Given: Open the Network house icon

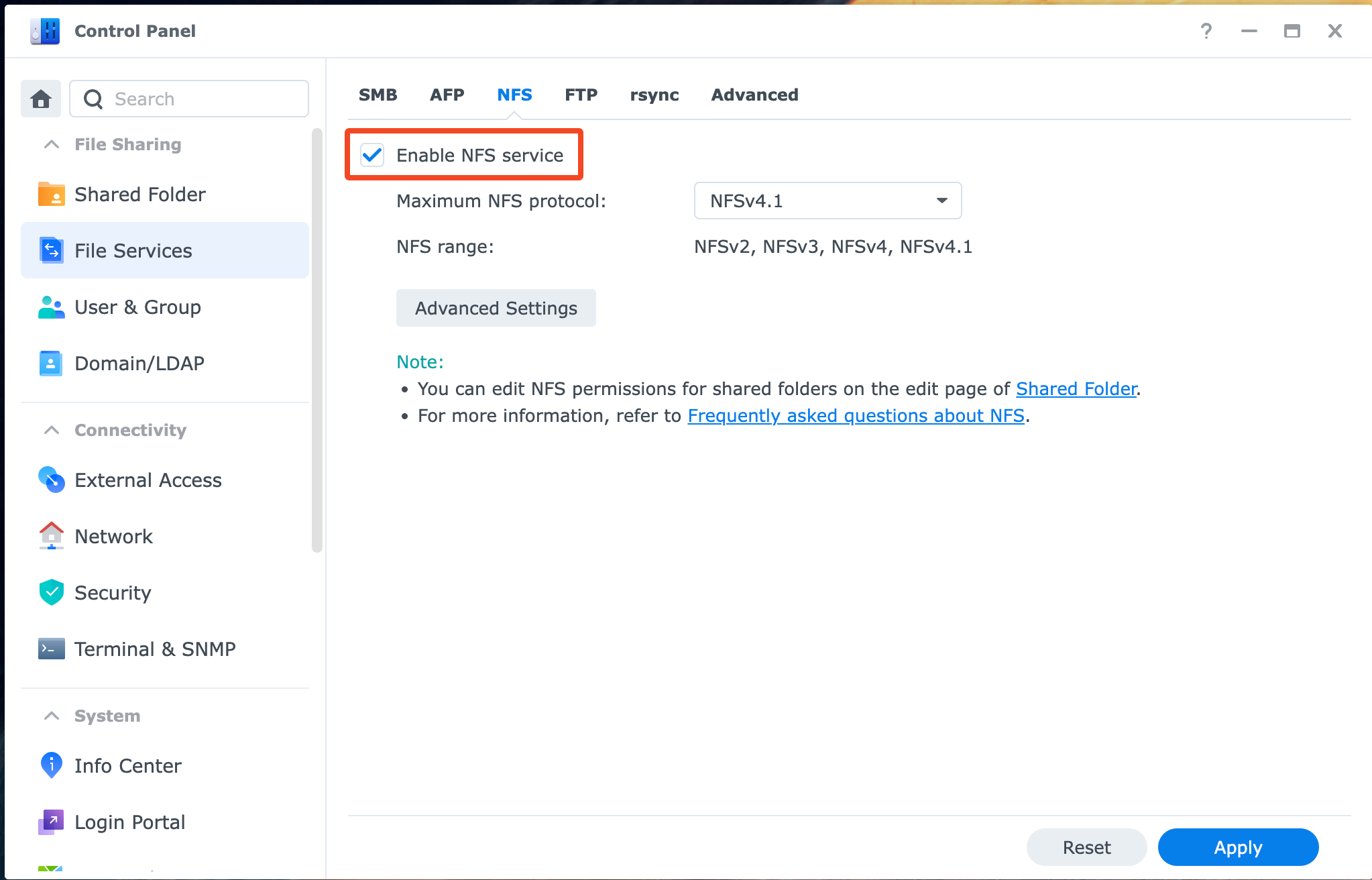Looking at the screenshot, I should tap(52, 537).
